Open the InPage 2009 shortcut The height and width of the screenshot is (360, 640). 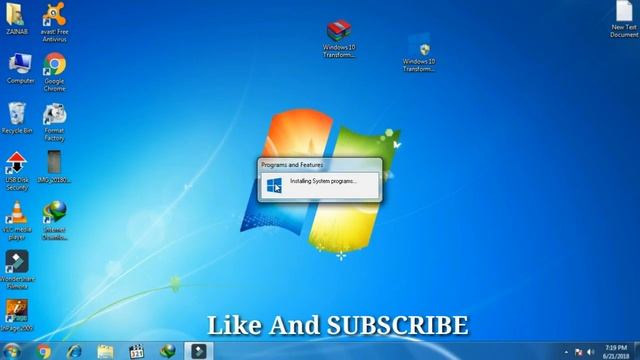click(16, 315)
